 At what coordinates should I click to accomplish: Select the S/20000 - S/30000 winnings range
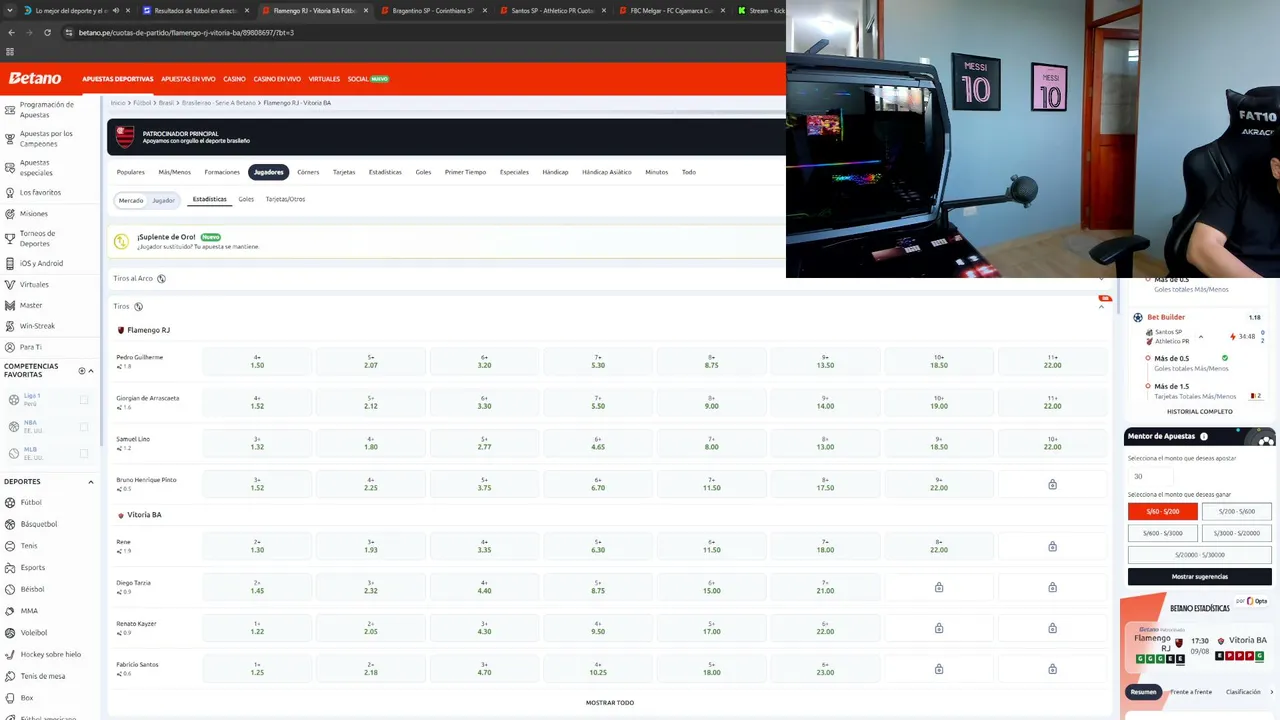tap(1199, 555)
